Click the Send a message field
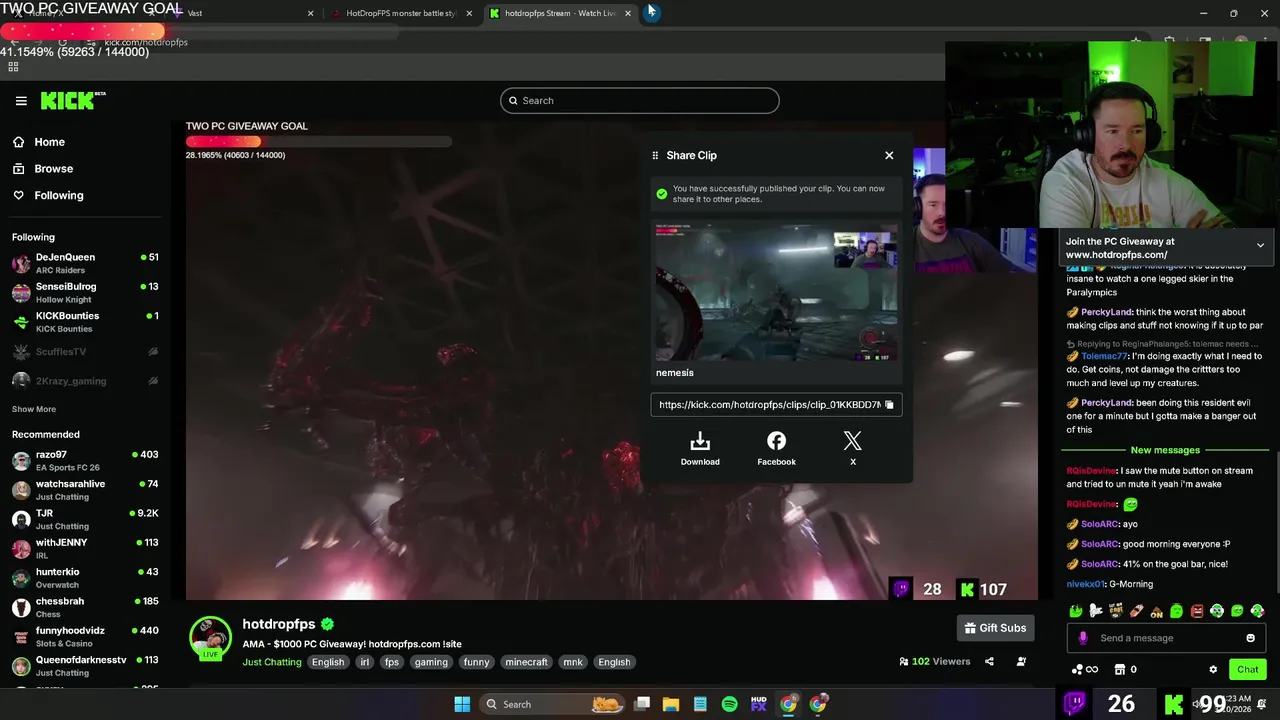Image resolution: width=1280 pixels, height=720 pixels. click(1165, 638)
